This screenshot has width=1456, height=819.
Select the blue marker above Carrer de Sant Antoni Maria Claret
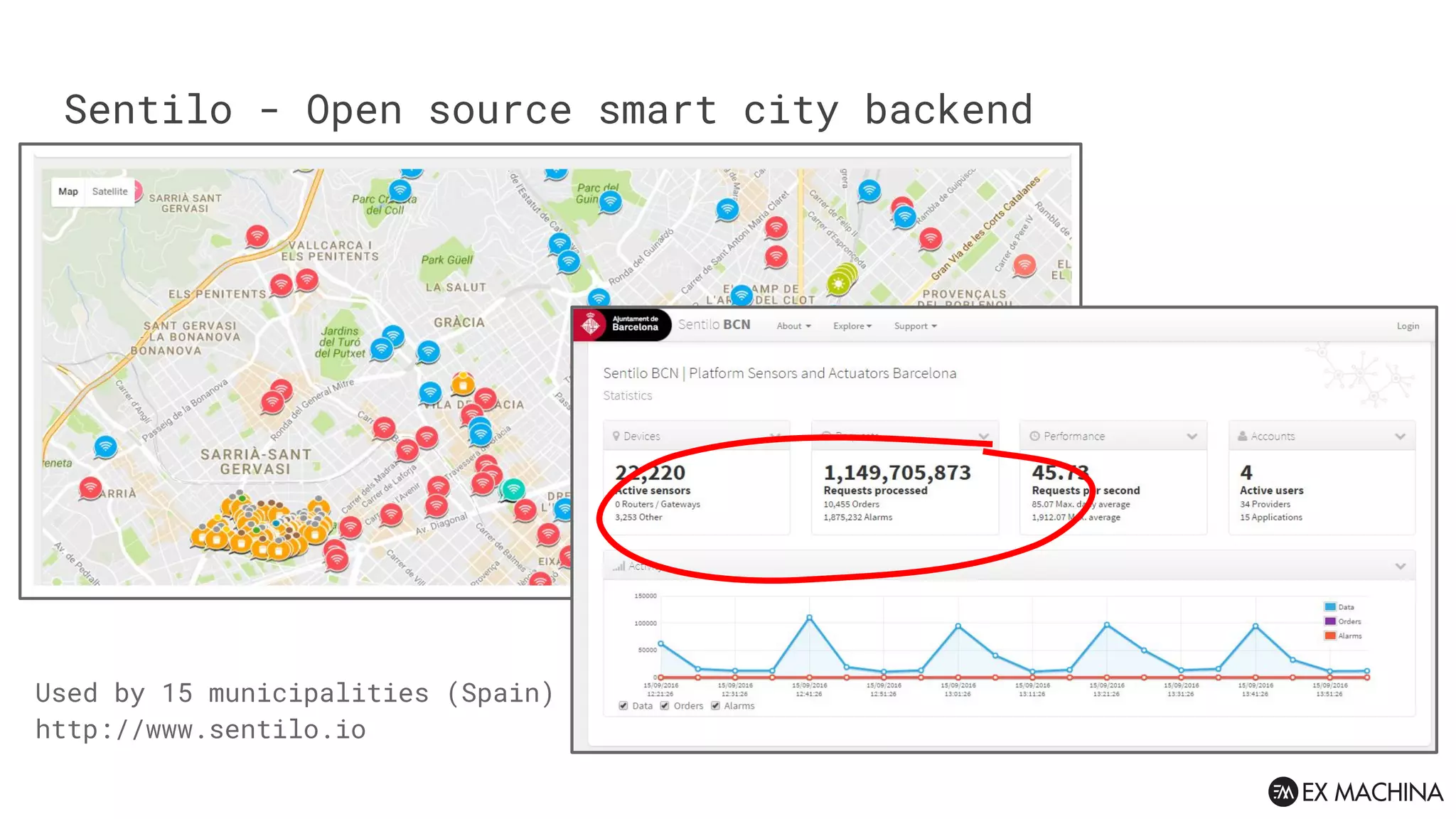coord(727,209)
